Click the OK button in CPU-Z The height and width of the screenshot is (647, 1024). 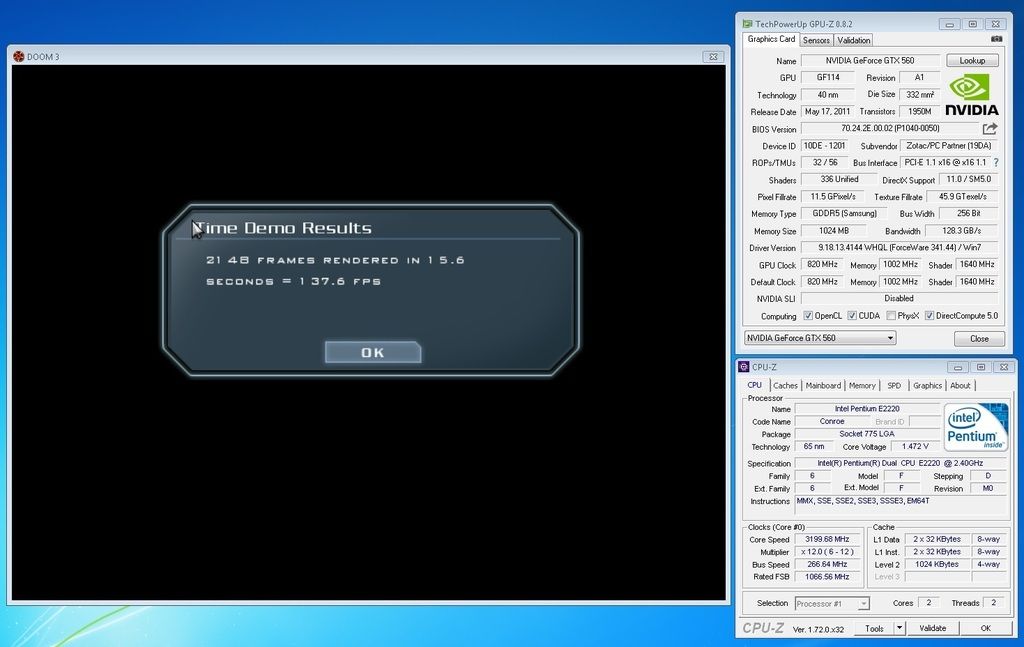985,628
